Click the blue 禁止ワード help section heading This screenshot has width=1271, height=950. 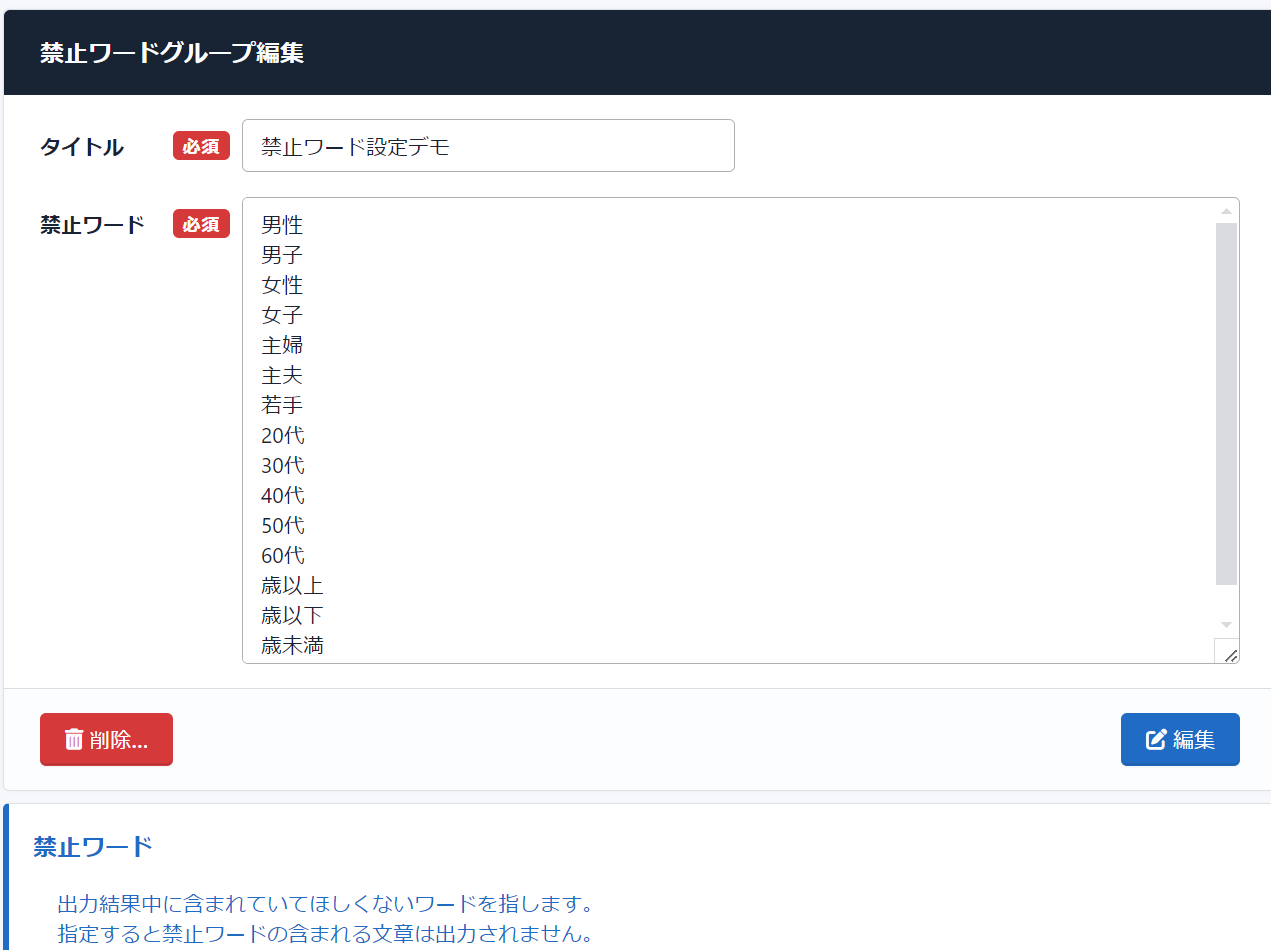pos(93,847)
